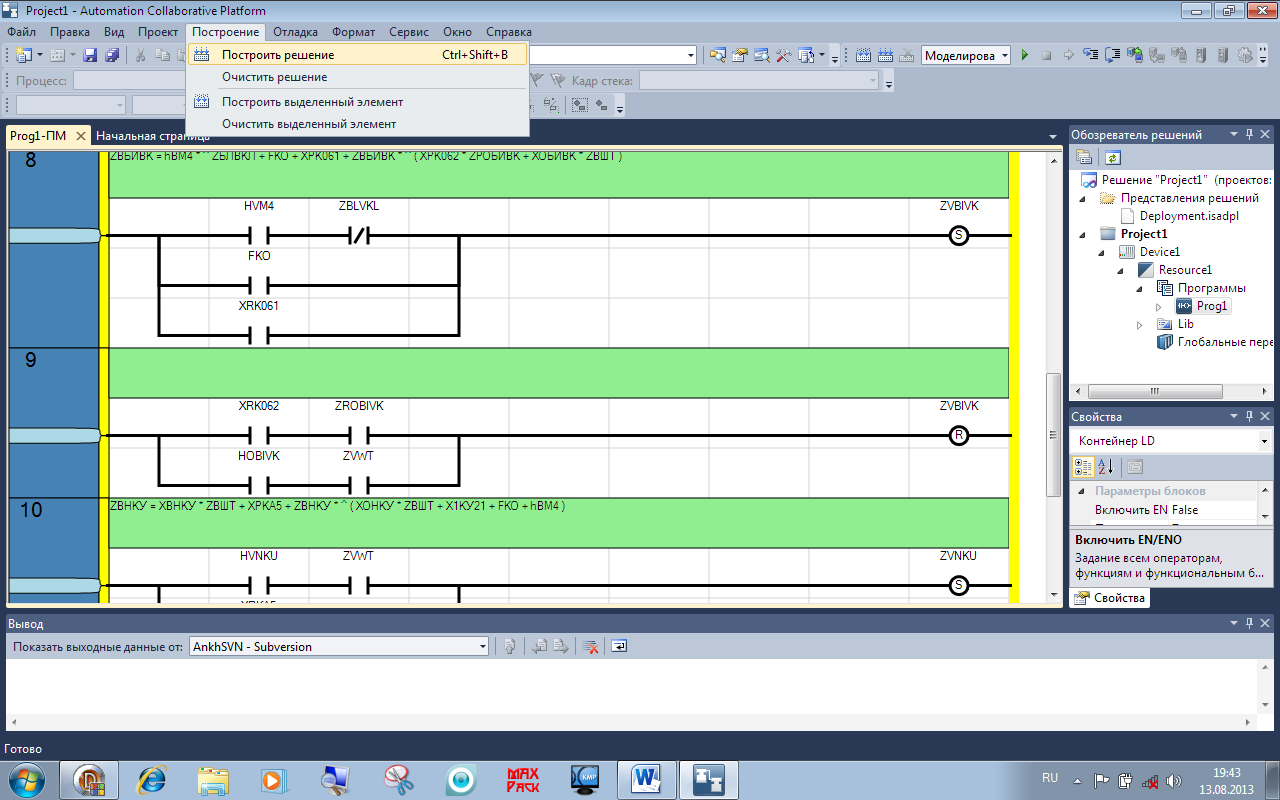Open the Контейнер LD dropdown in Properties
This screenshot has height=800, width=1280.
[x=1264, y=441]
